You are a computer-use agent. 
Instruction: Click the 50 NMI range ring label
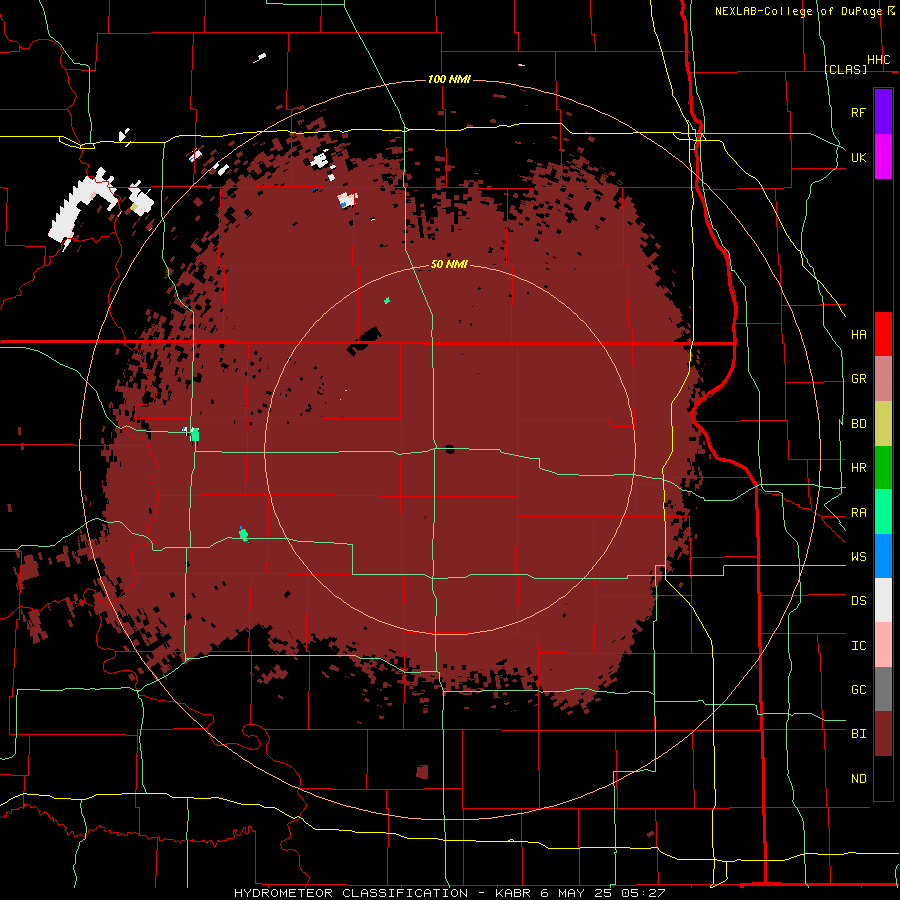pyautogui.click(x=449, y=264)
